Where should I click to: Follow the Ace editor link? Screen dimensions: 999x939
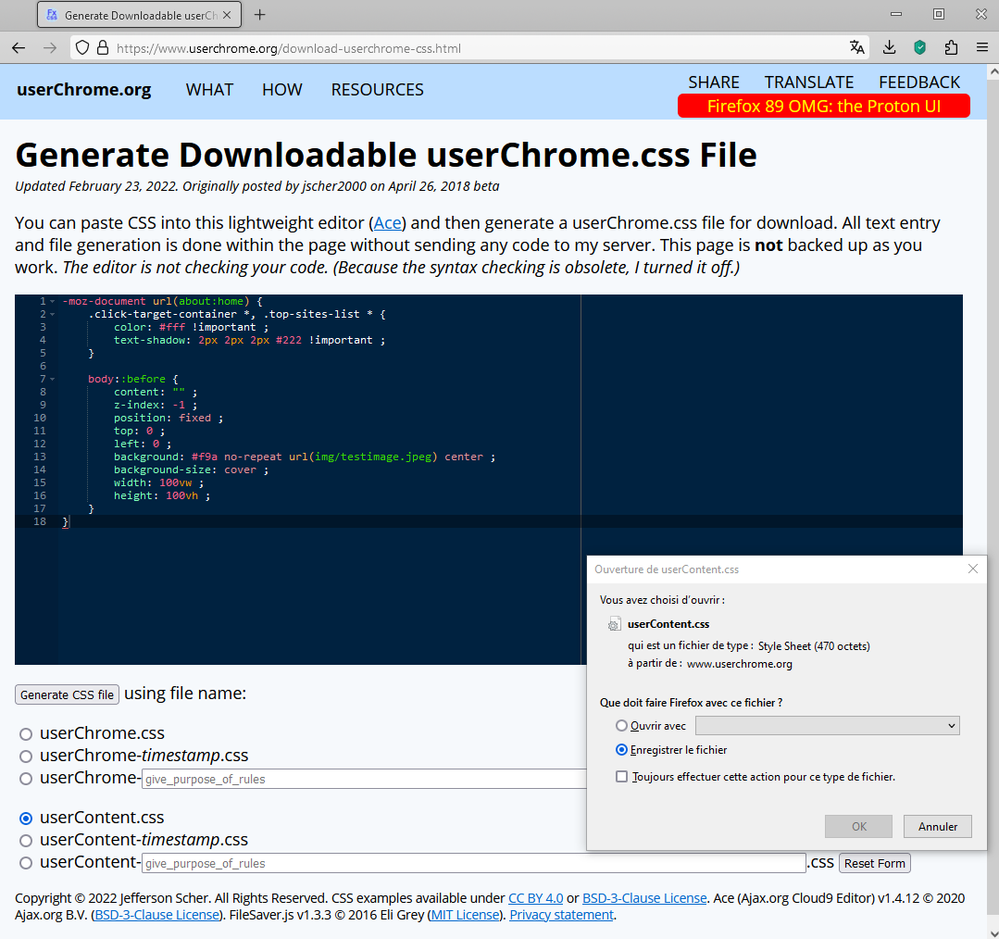click(x=387, y=223)
